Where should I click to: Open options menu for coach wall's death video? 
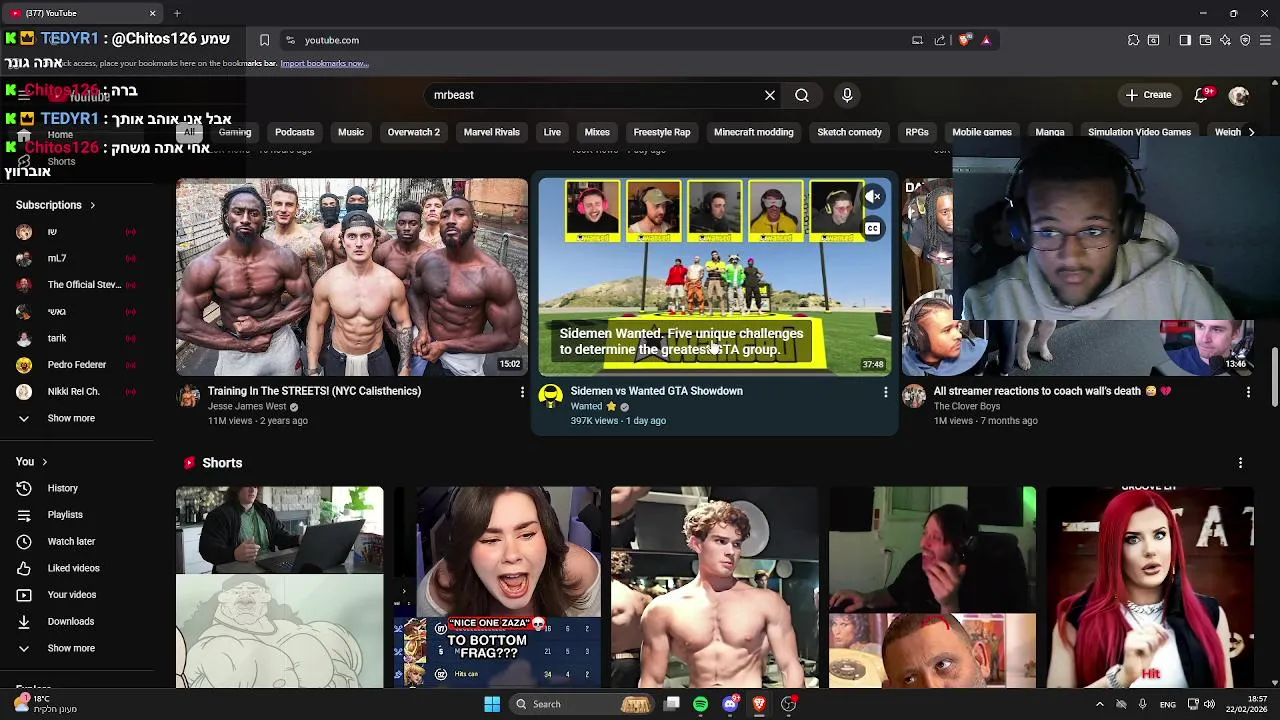coord(1248,393)
